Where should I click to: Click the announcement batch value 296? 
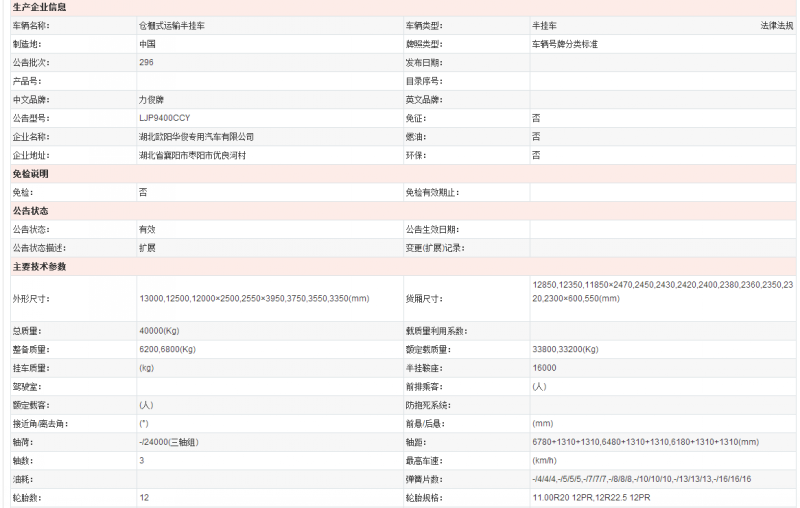click(x=146, y=62)
